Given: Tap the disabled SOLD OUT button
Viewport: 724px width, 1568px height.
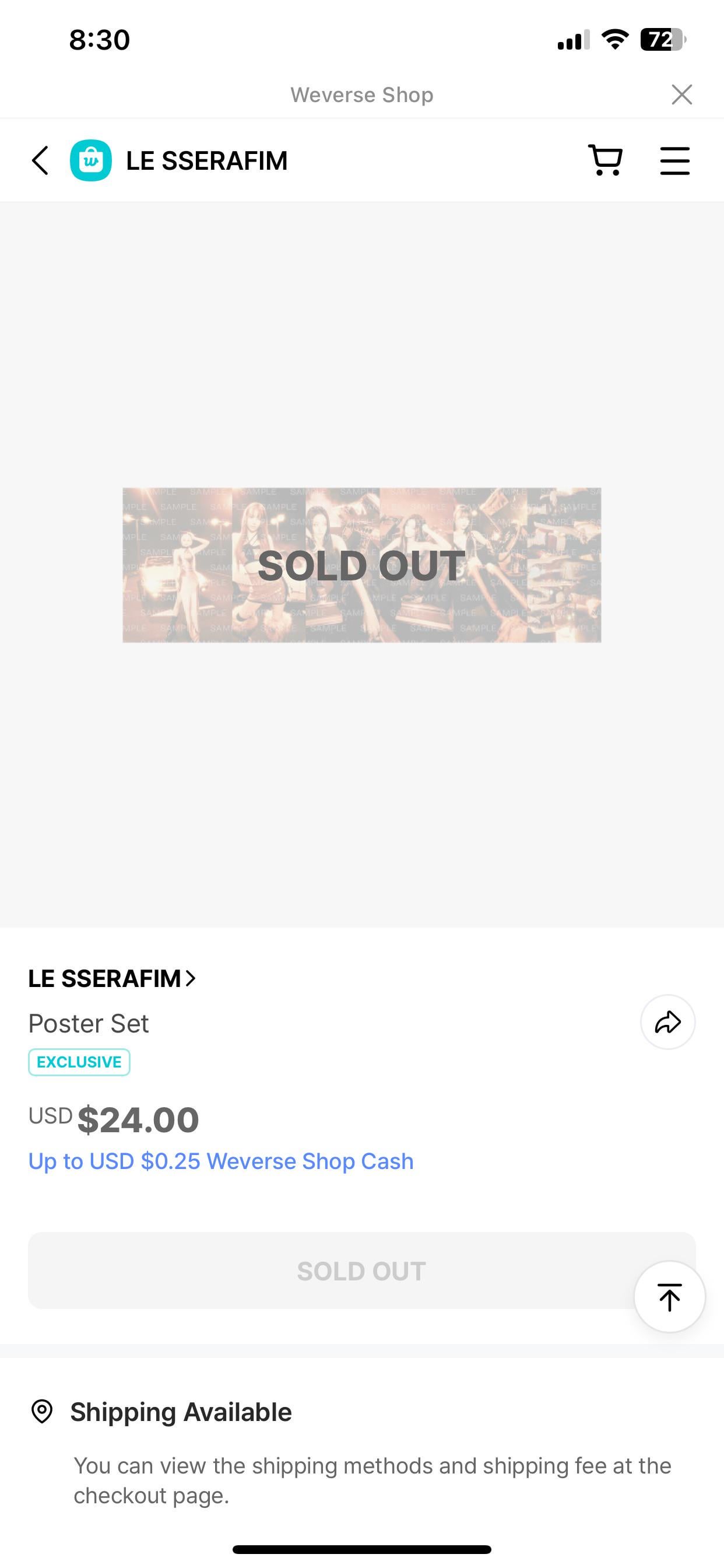Looking at the screenshot, I should click(x=361, y=1271).
